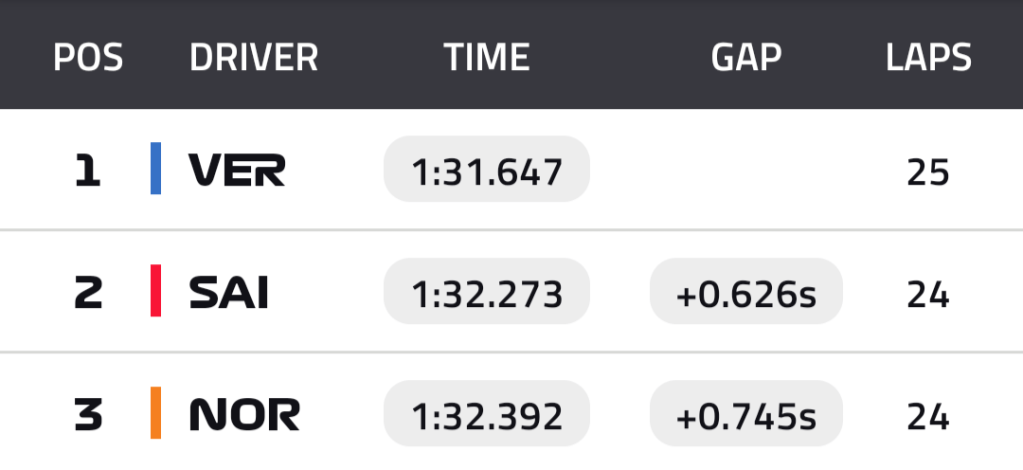Click SAI's lap count of 24
This screenshot has width=1023, height=470.
(928, 294)
